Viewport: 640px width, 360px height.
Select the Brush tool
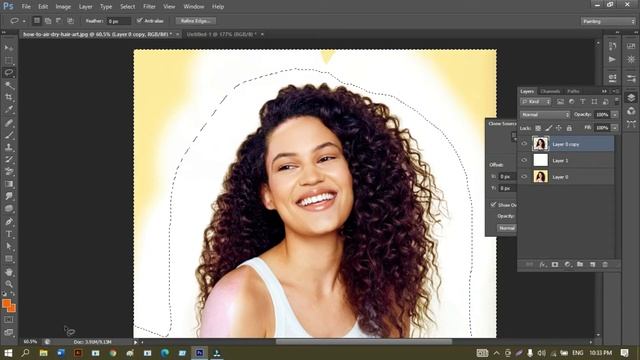click(x=9, y=135)
